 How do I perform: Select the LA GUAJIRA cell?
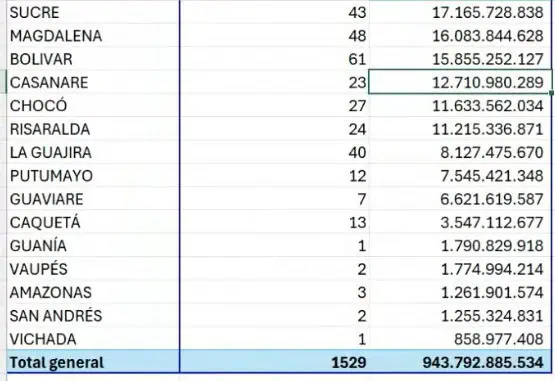pos(93,152)
